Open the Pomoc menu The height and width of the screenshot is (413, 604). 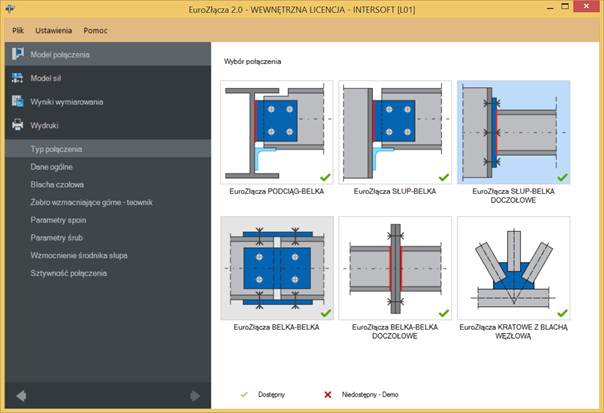[x=95, y=30]
